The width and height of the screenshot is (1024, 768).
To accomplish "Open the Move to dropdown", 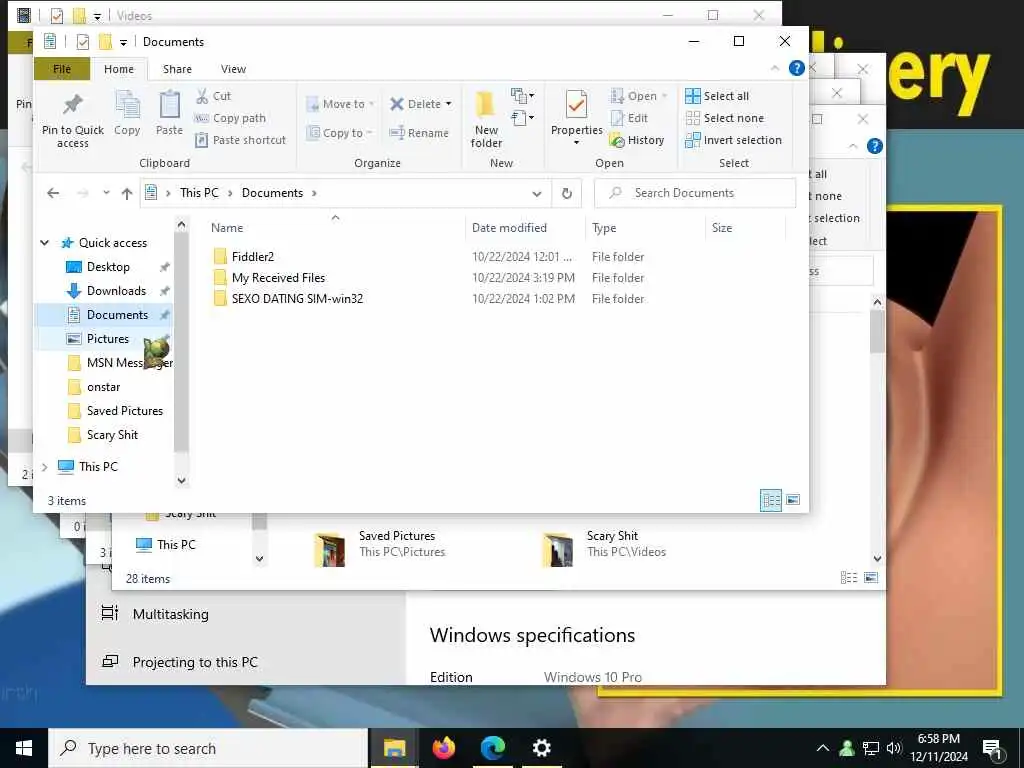I will pos(340,104).
